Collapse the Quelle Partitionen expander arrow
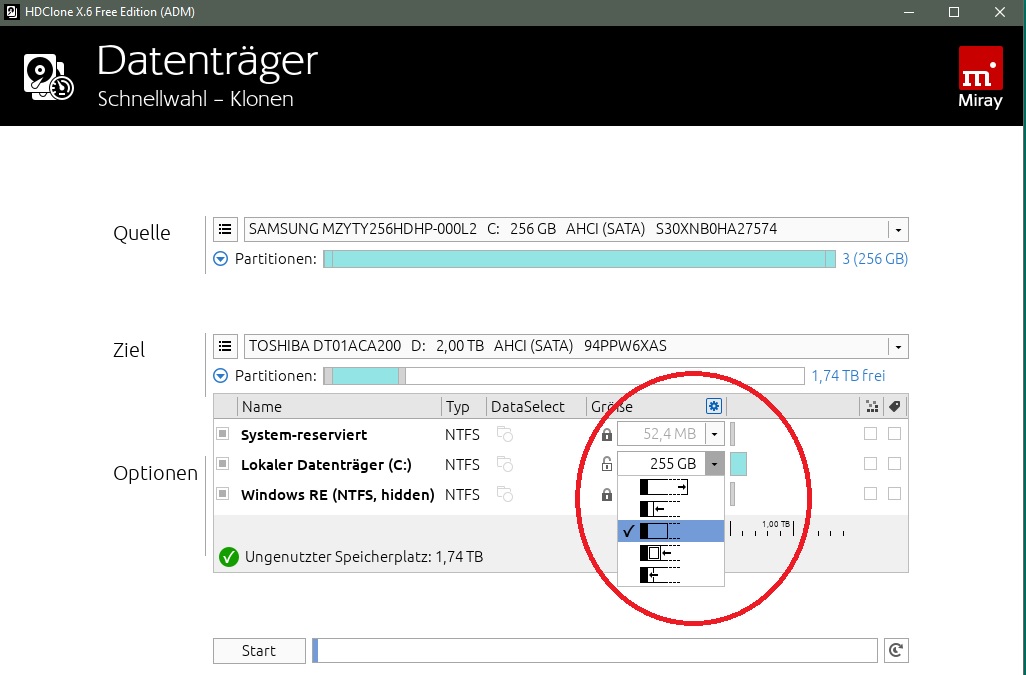Viewport: 1026px width, 675px height. 221,259
